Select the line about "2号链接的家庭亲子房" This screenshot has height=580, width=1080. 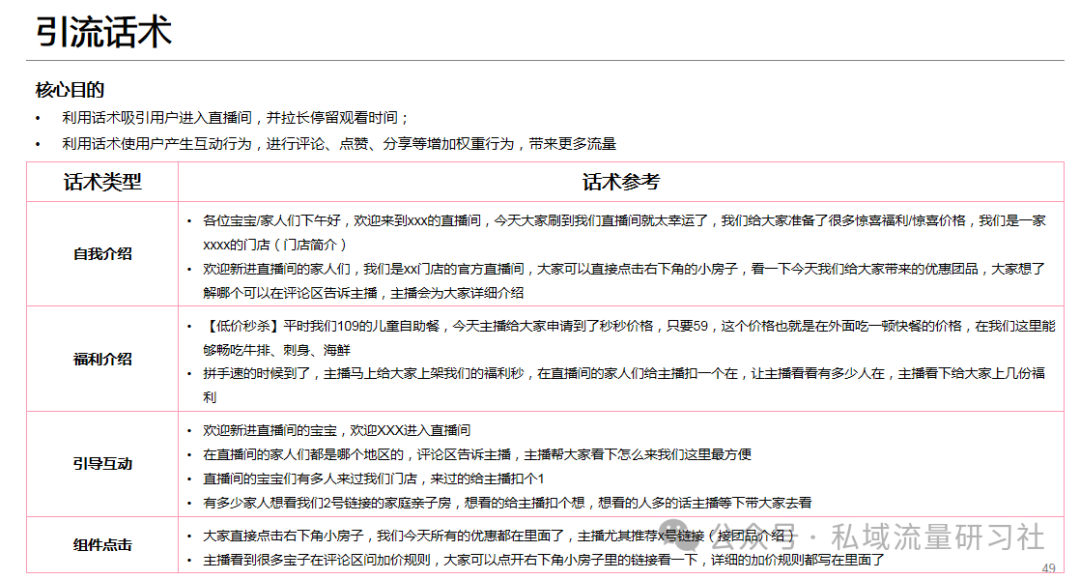pos(507,503)
